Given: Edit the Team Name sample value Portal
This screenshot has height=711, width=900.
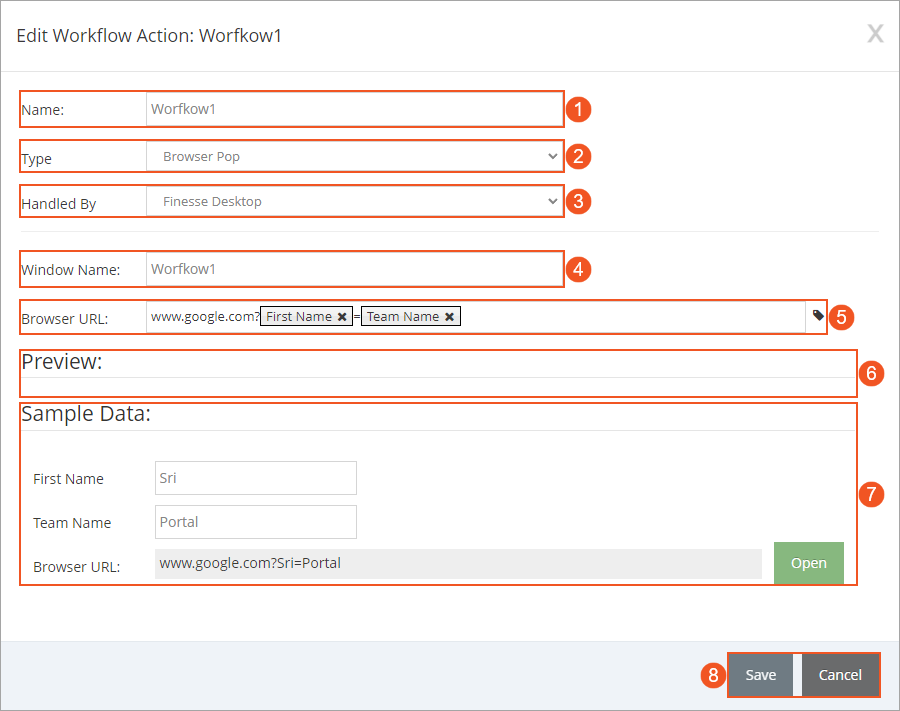Looking at the screenshot, I should coord(255,521).
